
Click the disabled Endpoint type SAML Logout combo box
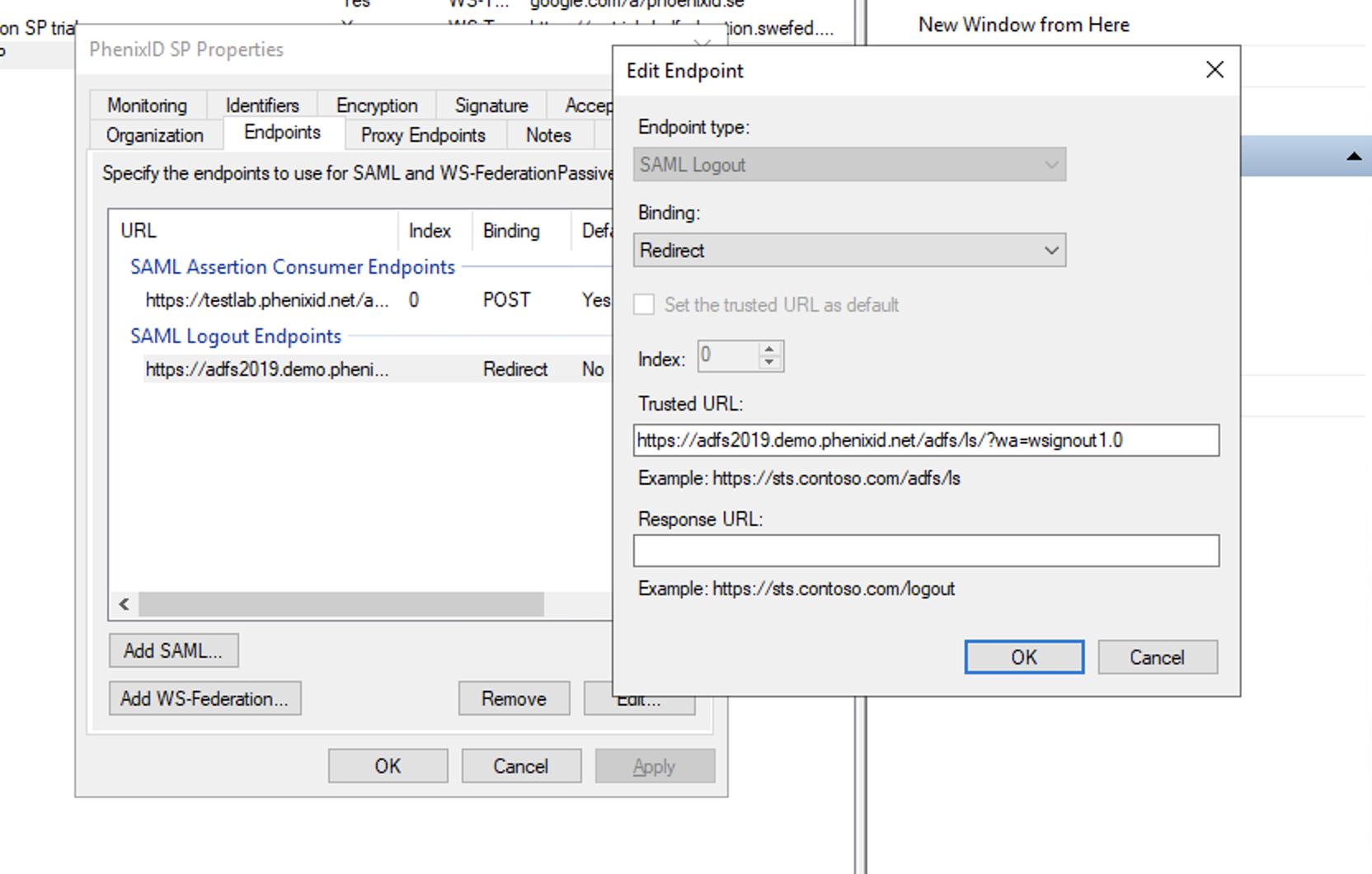click(849, 165)
